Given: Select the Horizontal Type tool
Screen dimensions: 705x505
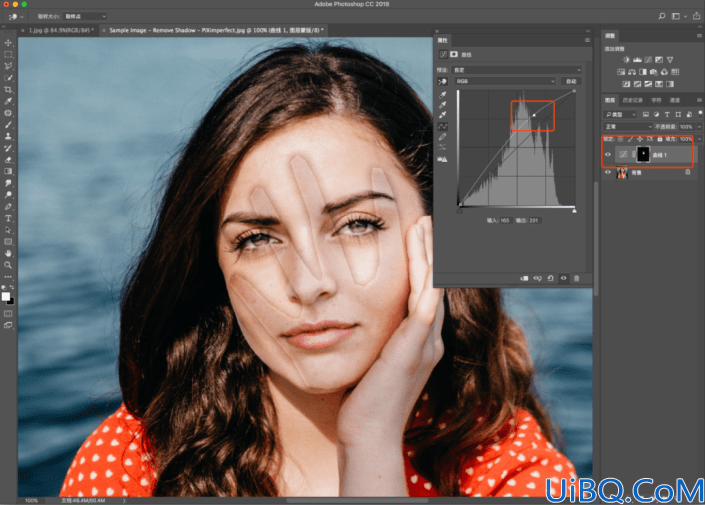Looking at the screenshot, I should 8,218.
